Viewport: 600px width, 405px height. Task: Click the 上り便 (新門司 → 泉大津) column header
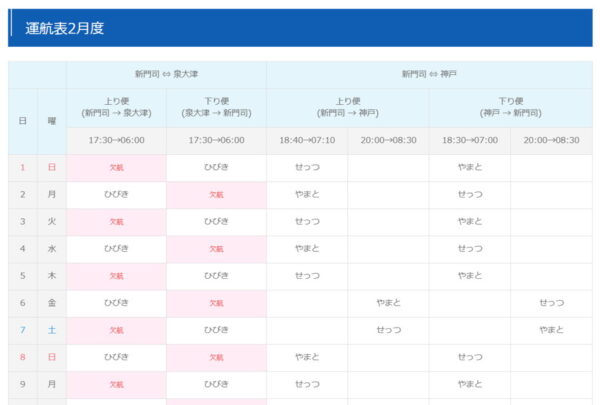tap(116, 107)
